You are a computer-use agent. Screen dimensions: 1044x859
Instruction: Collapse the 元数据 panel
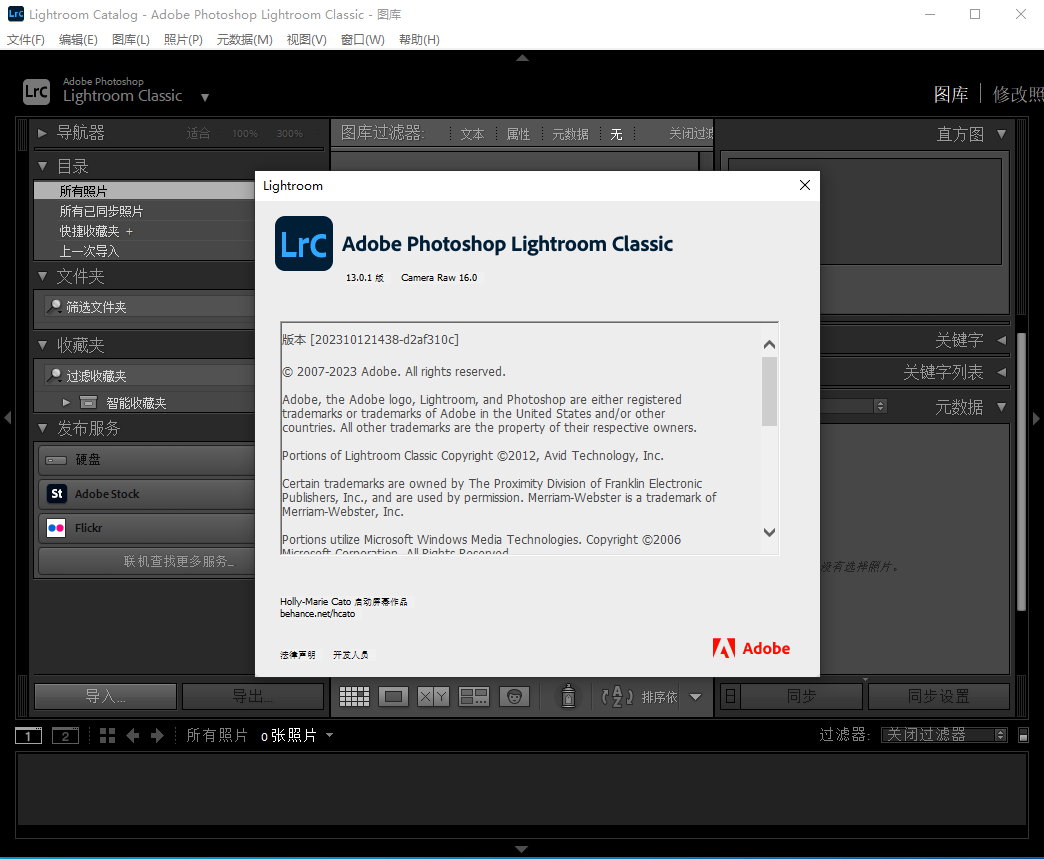pos(1001,407)
